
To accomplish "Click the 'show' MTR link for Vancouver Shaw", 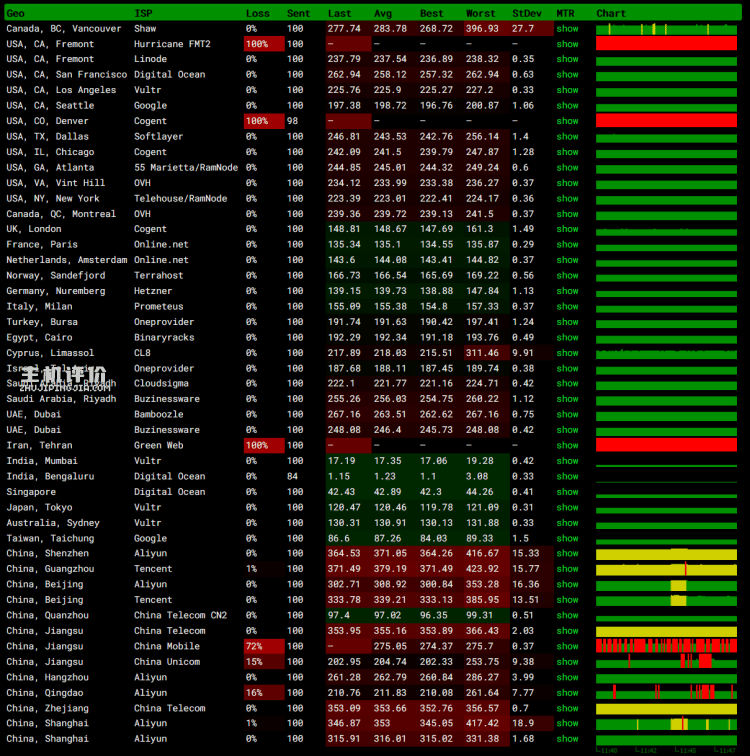I will tap(567, 28).
